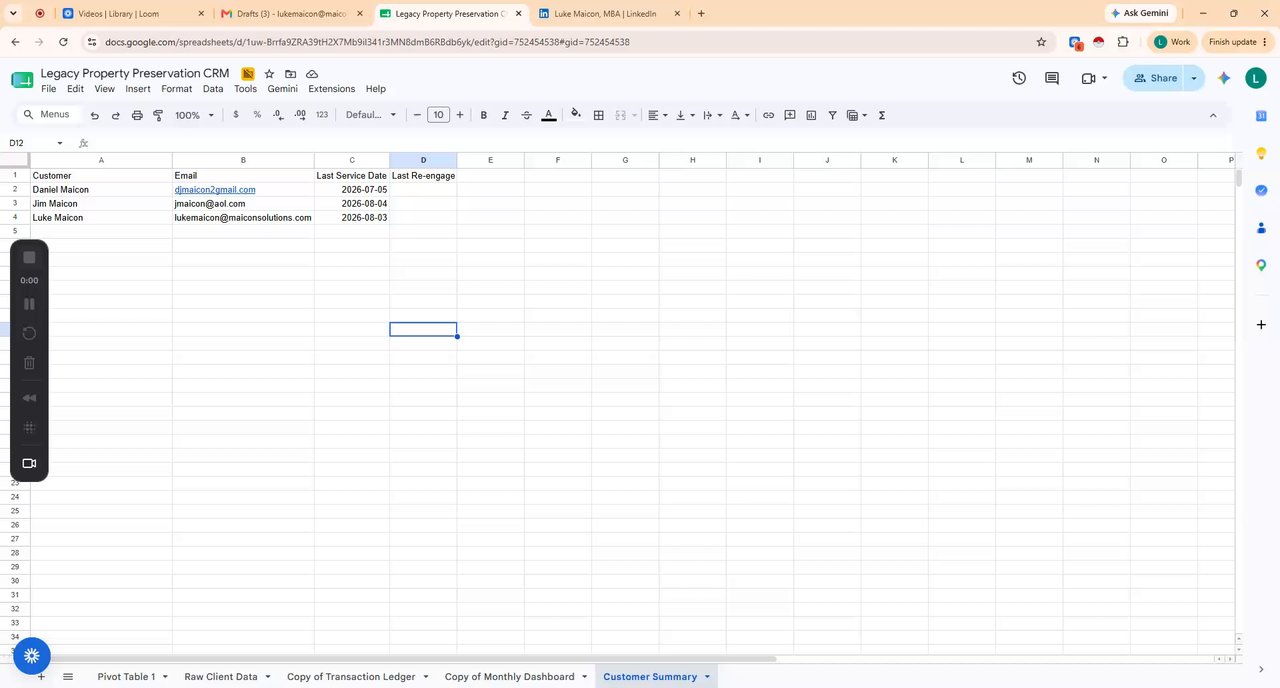Open the font Default dropdown
Screen dimensions: 1280x688
[x=371, y=115]
